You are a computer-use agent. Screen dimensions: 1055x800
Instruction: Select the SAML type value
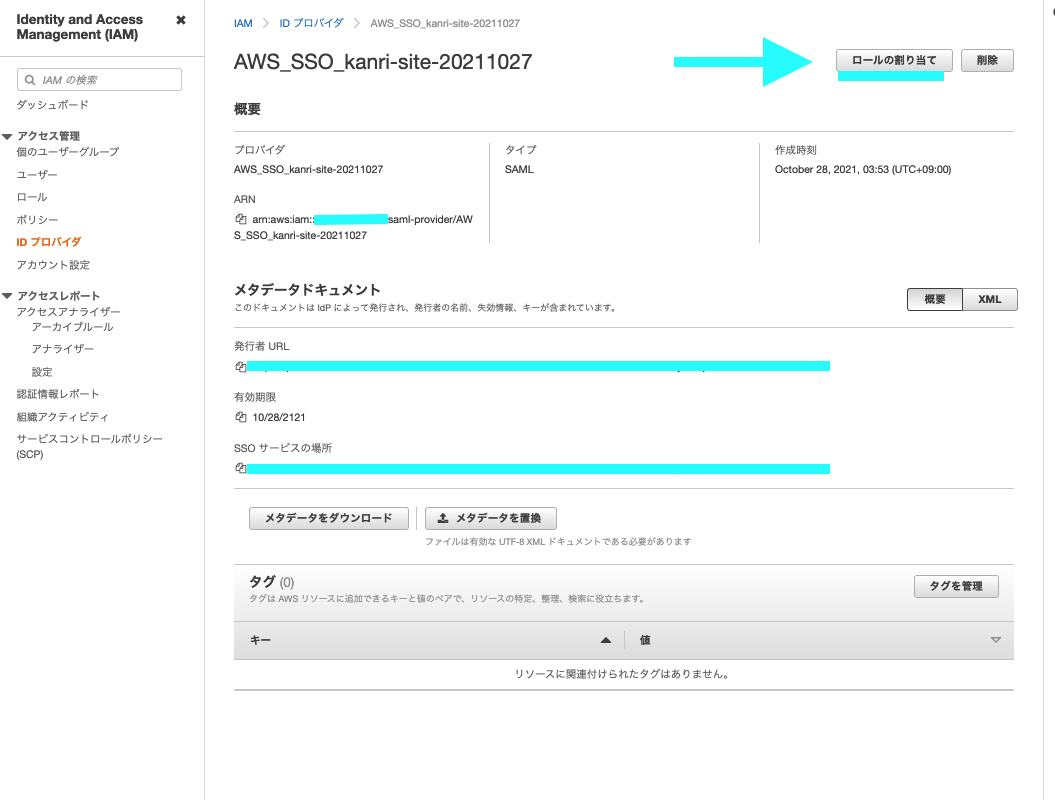519,170
